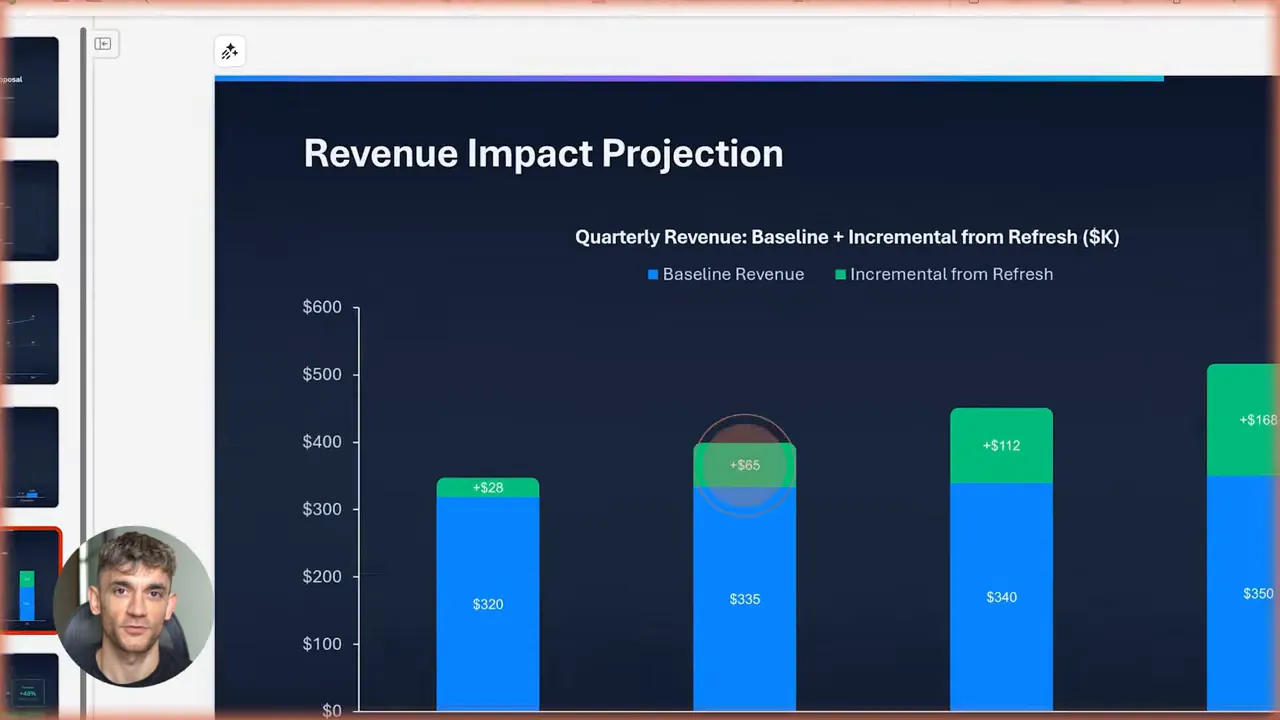
Task: Open the slide thumbnail showing +48%
Action: [28, 685]
